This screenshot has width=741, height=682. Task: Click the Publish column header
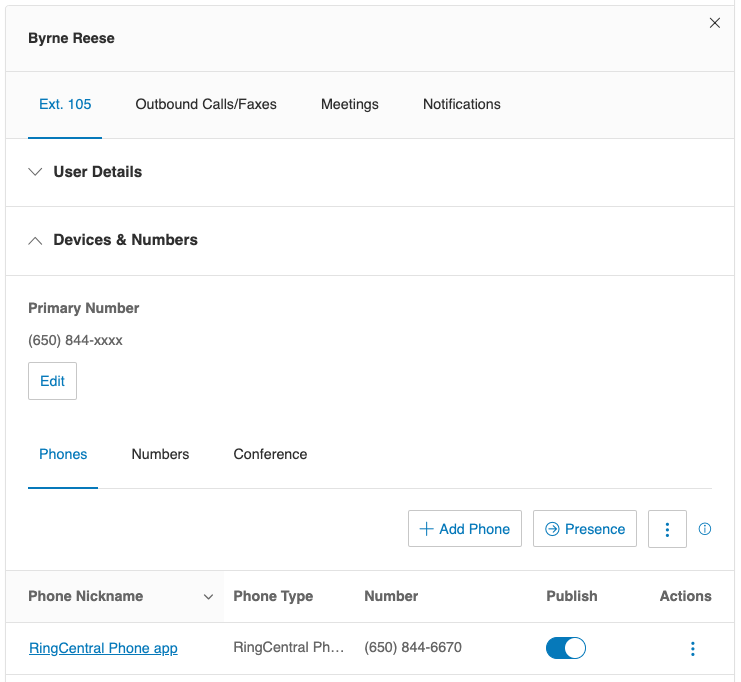pos(572,596)
